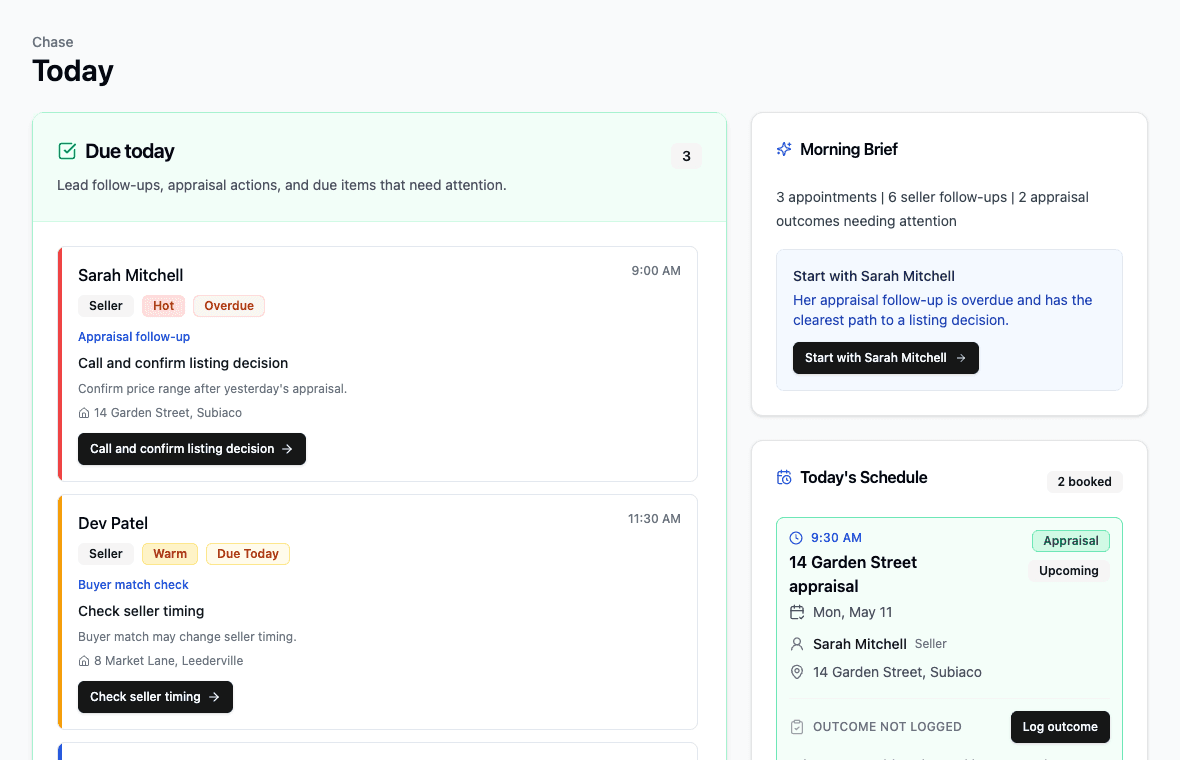Click the person icon beside Sarah Mitchell in schedule
1180x760 pixels.
(797, 644)
